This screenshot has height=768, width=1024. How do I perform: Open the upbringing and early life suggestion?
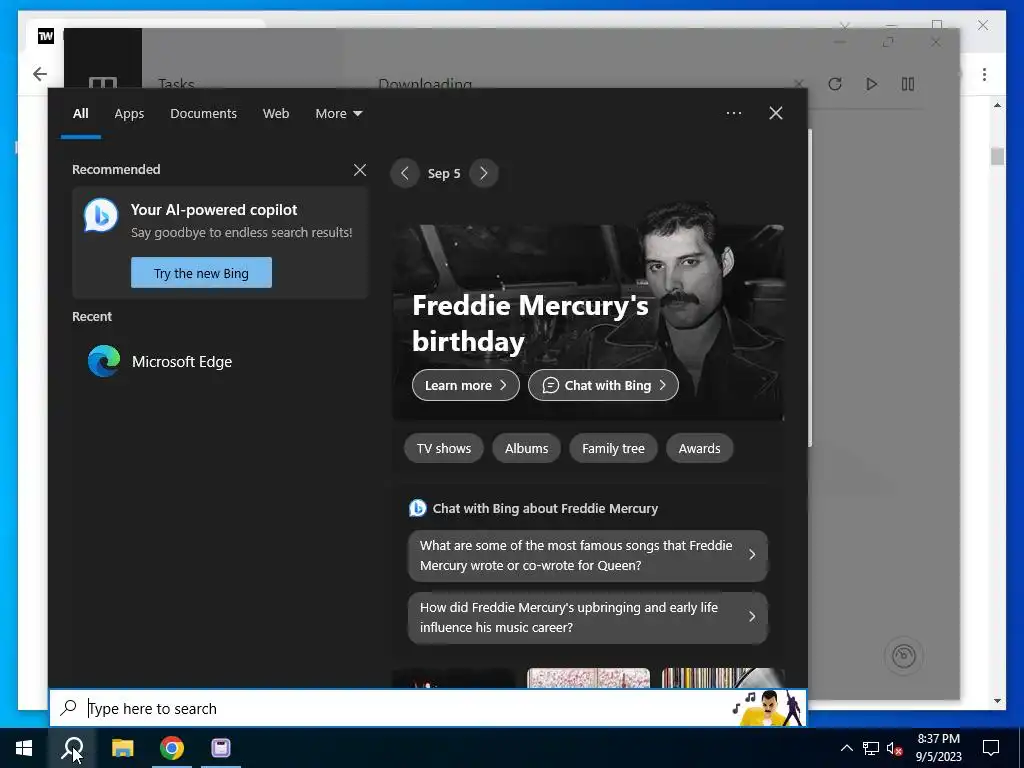pyautogui.click(x=588, y=617)
